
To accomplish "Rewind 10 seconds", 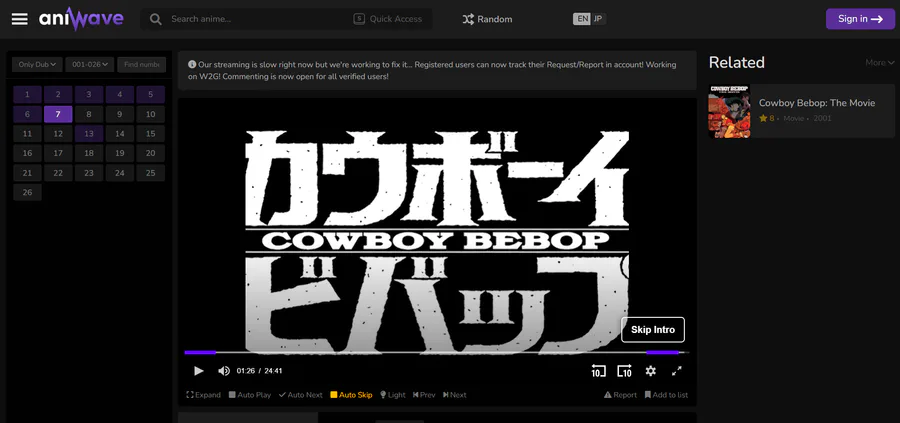I will coord(598,371).
